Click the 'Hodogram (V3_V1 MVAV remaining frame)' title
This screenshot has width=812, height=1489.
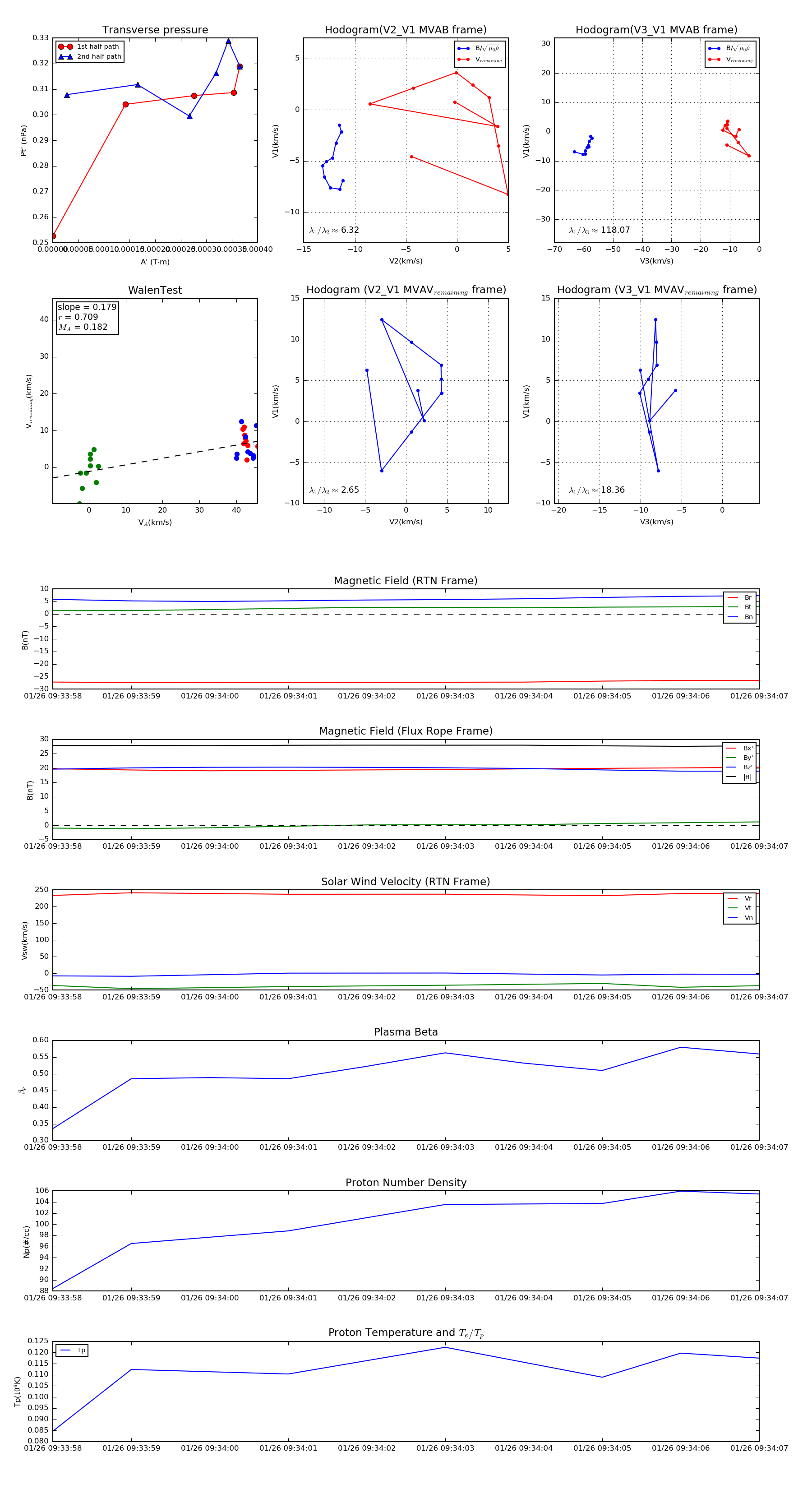pos(656,290)
